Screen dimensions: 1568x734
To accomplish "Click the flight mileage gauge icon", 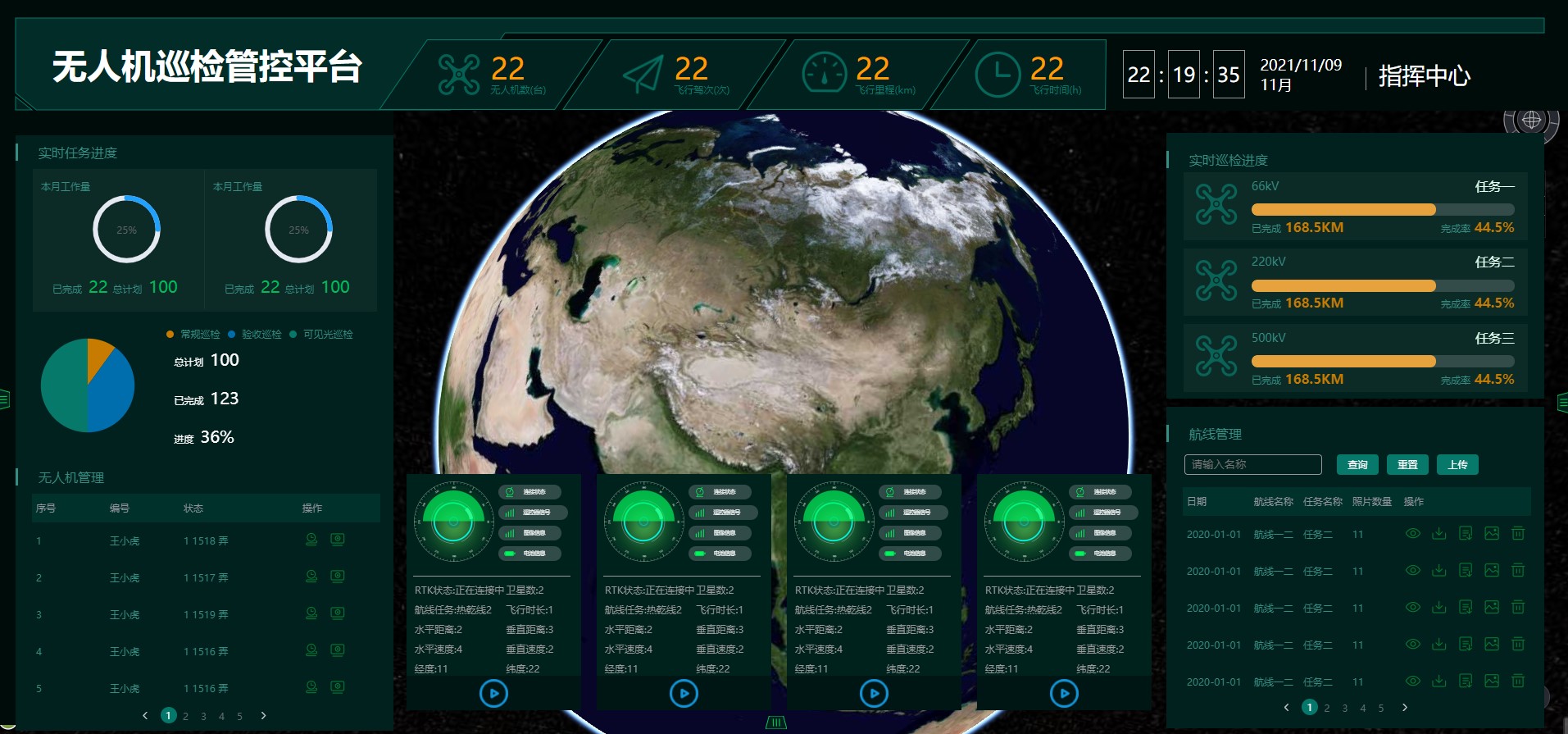I will [824, 74].
